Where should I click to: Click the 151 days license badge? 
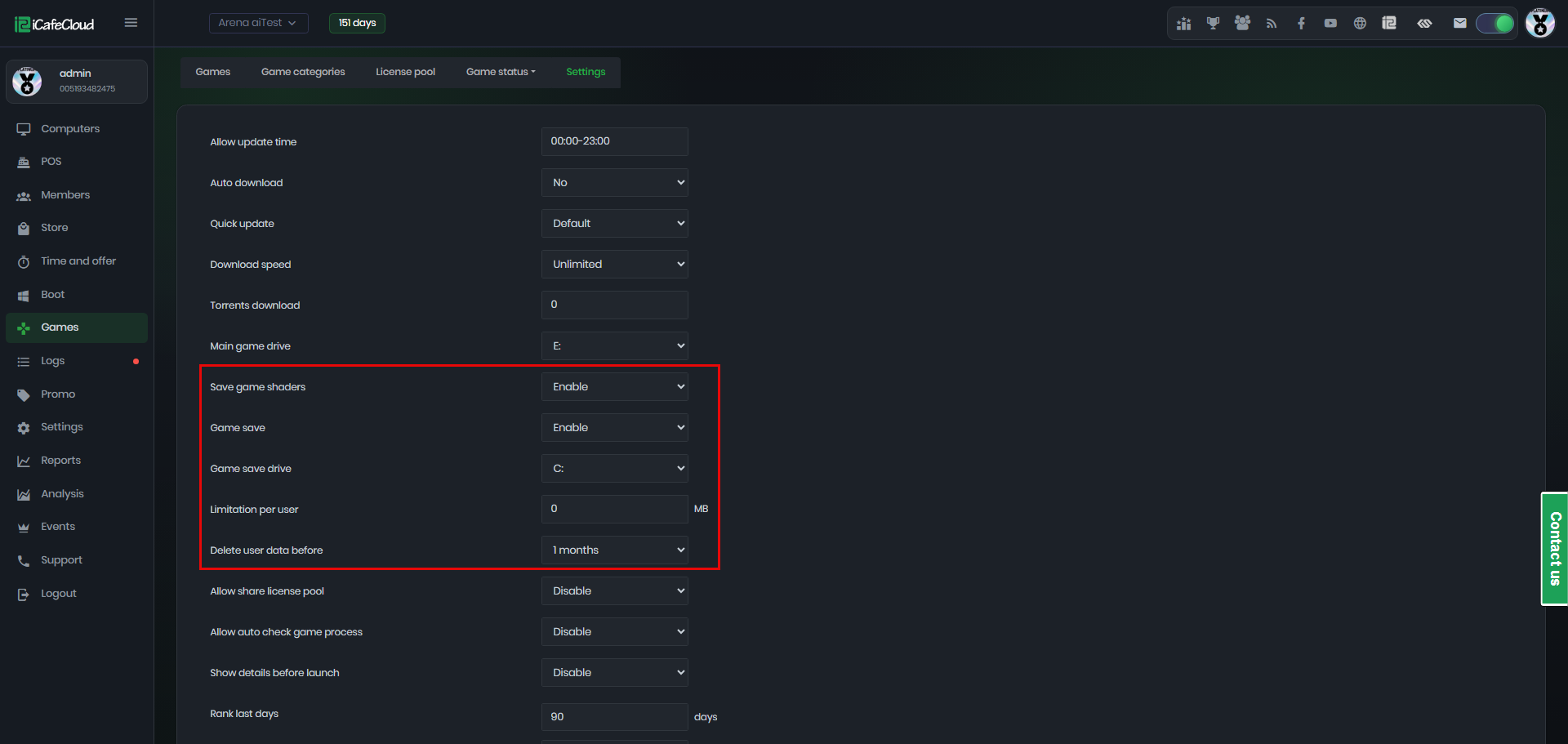tap(357, 23)
